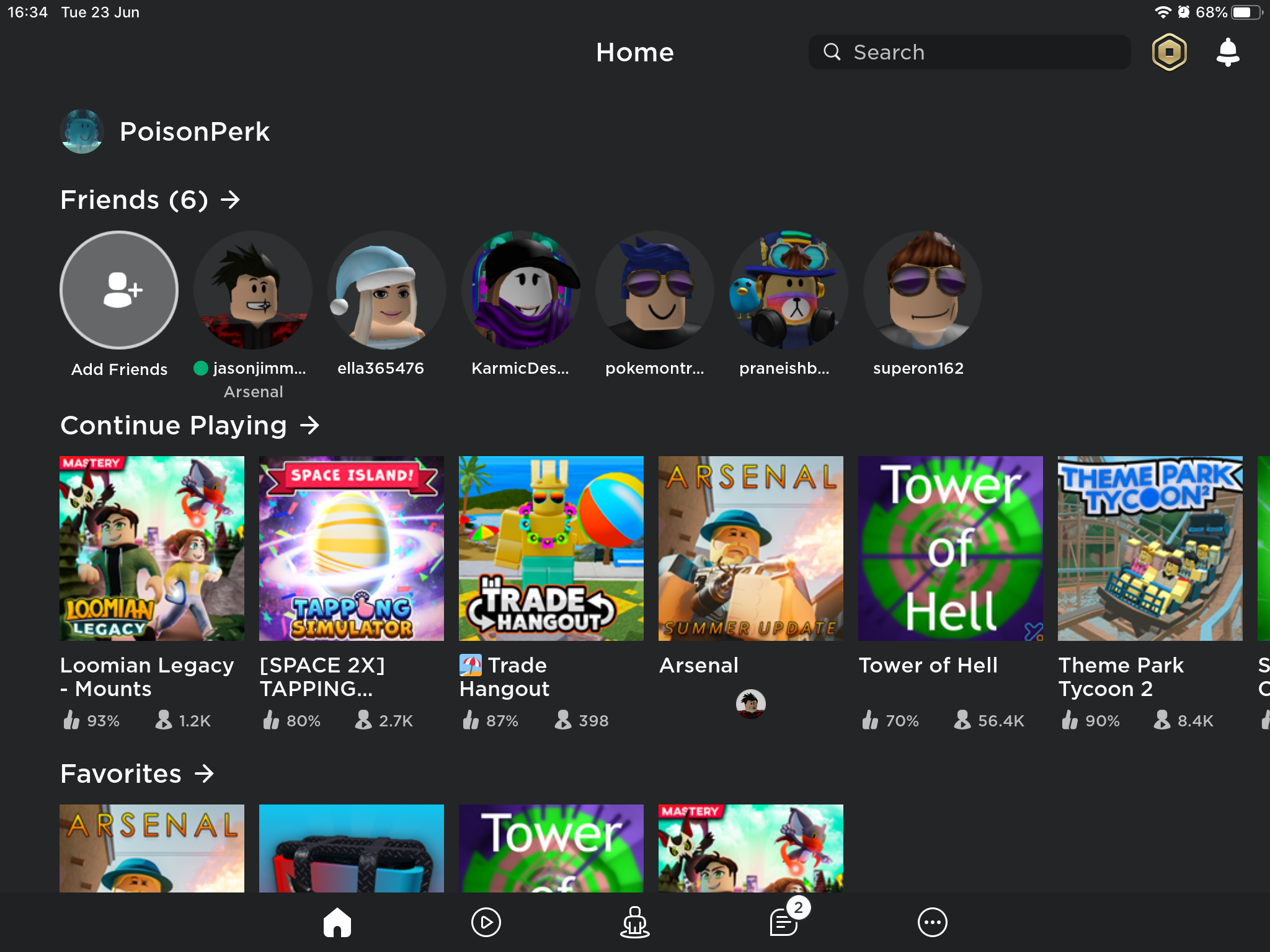Open Theme Park Tycoon 2 title link
Screen dimensions: 1270x952
pyautogui.click(x=1121, y=677)
